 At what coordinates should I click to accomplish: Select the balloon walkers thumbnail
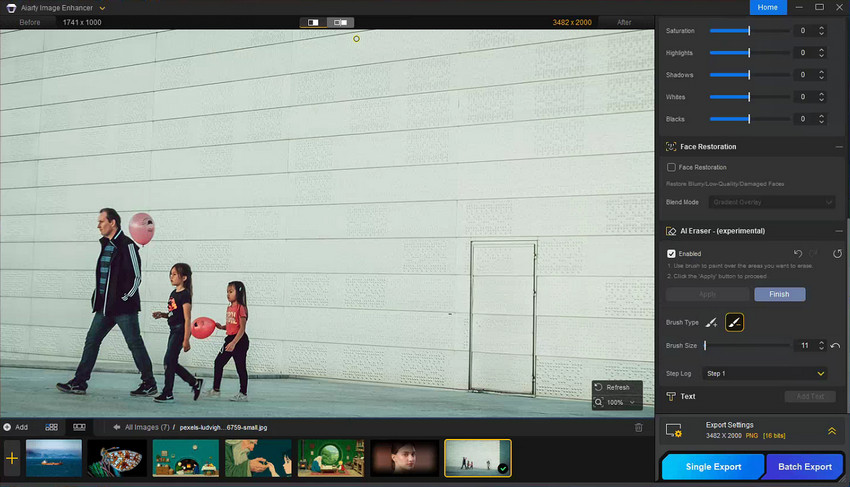pos(478,458)
